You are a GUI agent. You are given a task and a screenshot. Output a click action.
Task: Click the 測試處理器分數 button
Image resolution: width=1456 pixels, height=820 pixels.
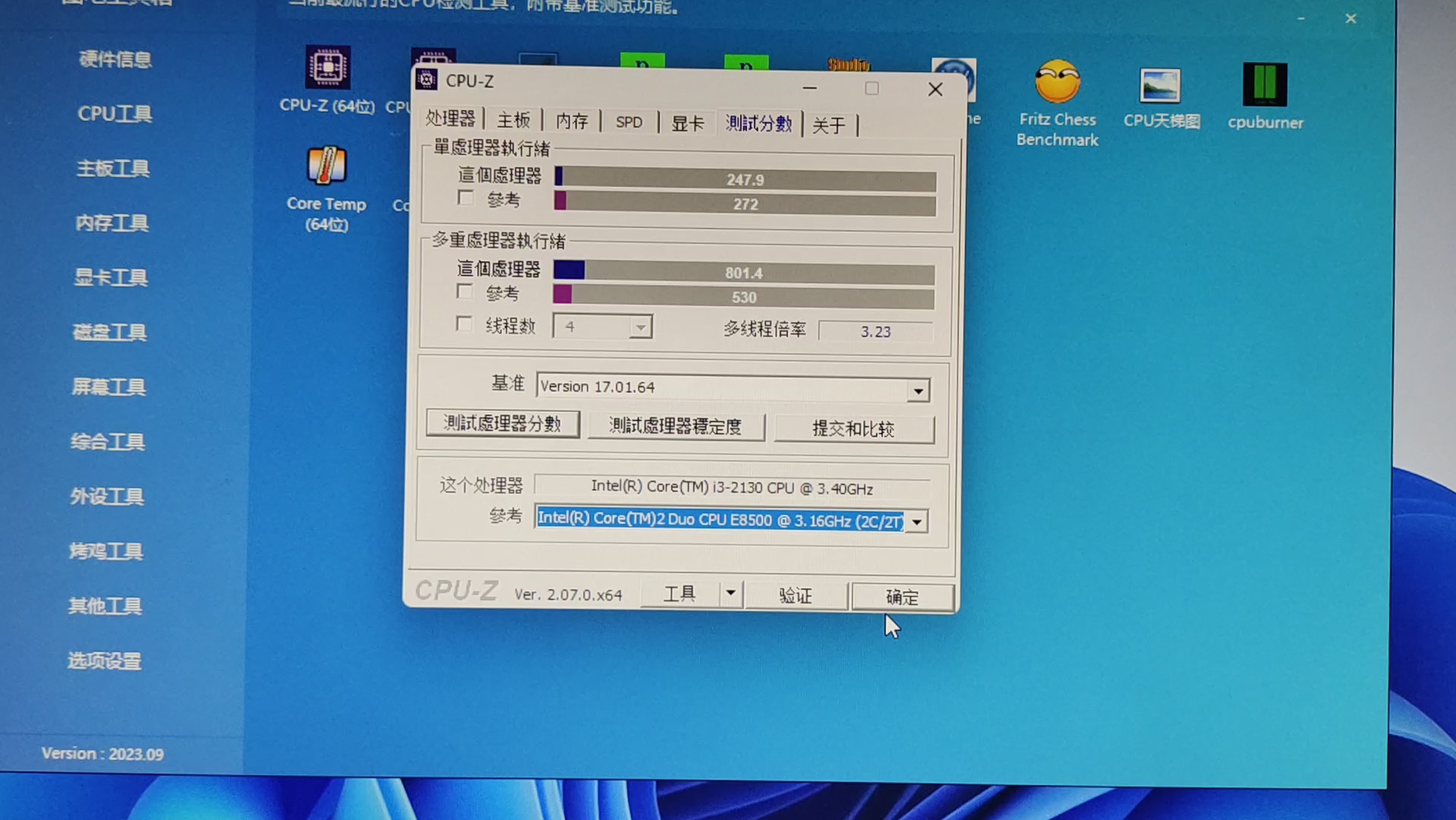click(503, 424)
